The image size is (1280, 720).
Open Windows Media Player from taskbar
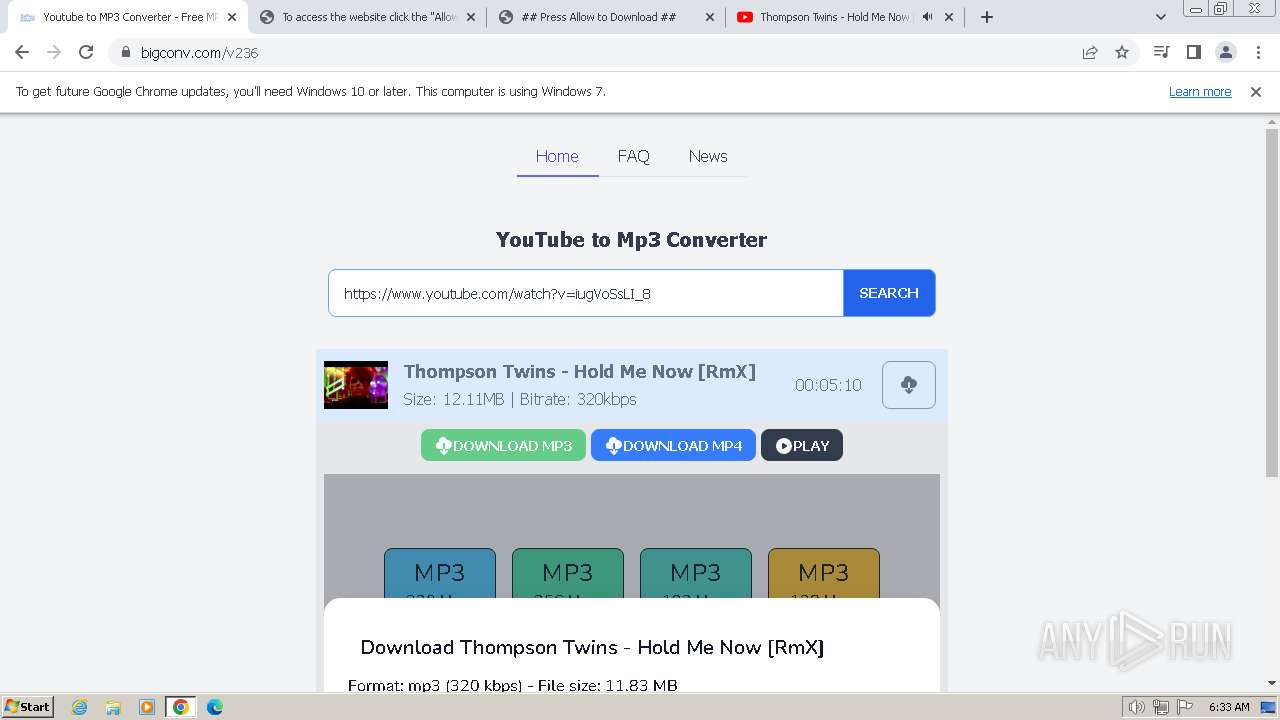147,707
